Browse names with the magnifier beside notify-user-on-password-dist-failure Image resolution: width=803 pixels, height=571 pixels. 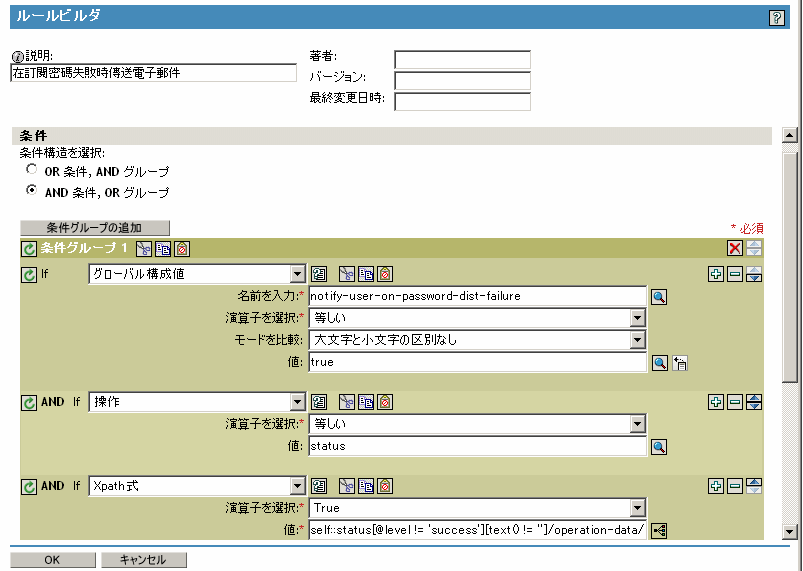tap(659, 297)
